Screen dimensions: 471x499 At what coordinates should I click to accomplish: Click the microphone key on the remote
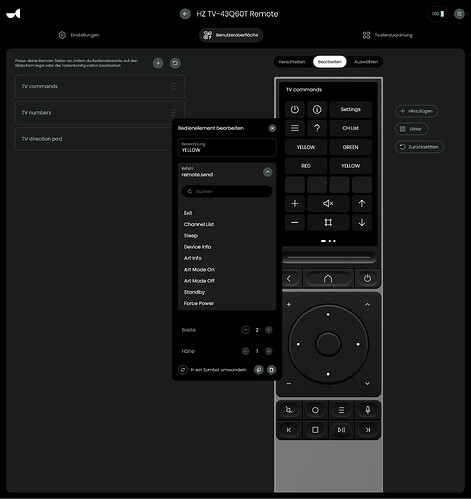coord(367,410)
